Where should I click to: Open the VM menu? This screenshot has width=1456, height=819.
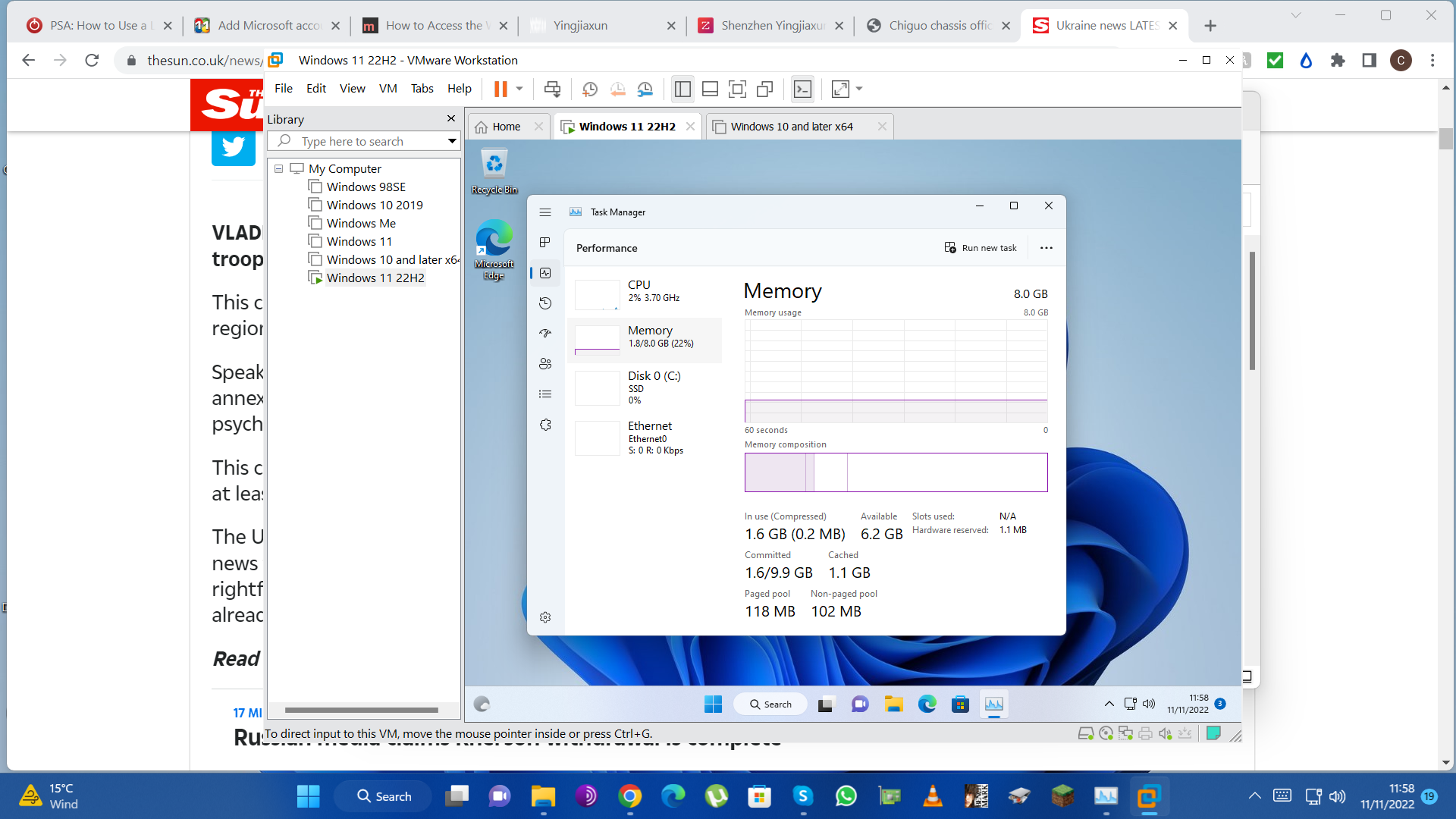pos(388,89)
